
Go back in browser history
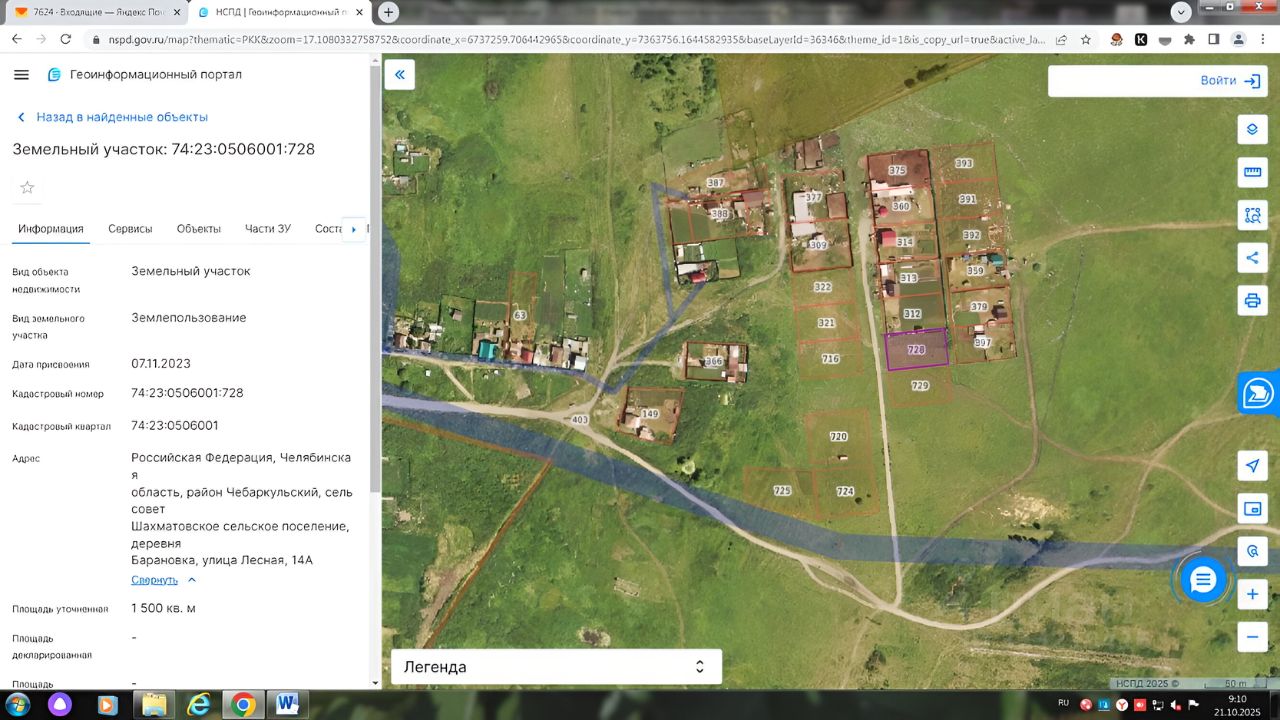(17, 39)
